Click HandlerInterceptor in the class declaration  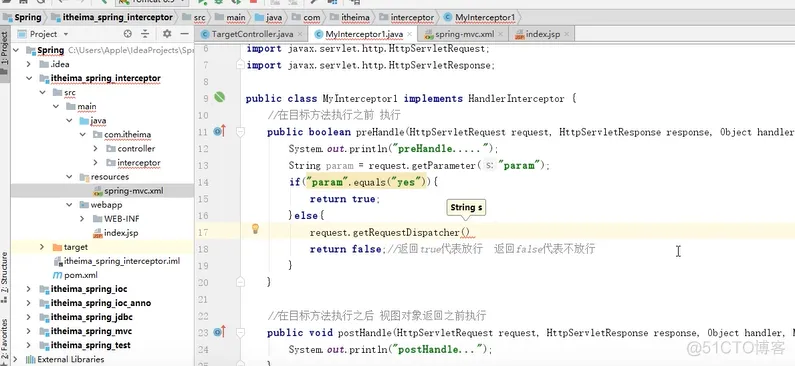[516, 98]
